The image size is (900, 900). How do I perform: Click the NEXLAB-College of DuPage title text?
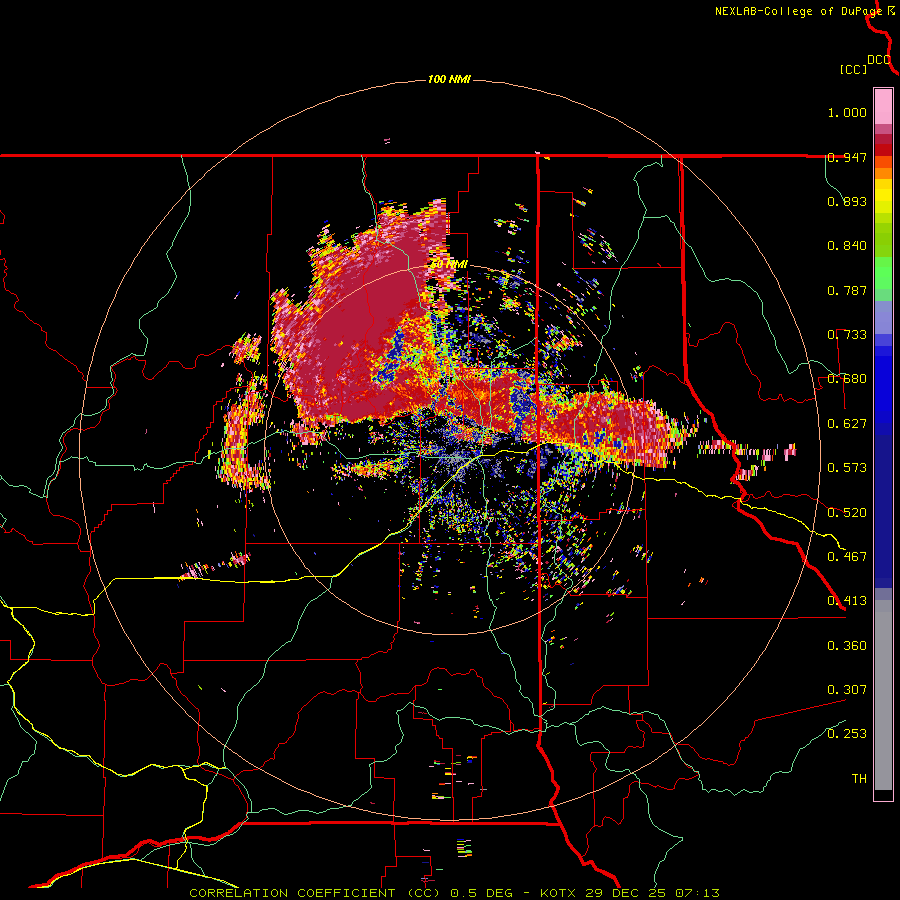tap(798, 11)
